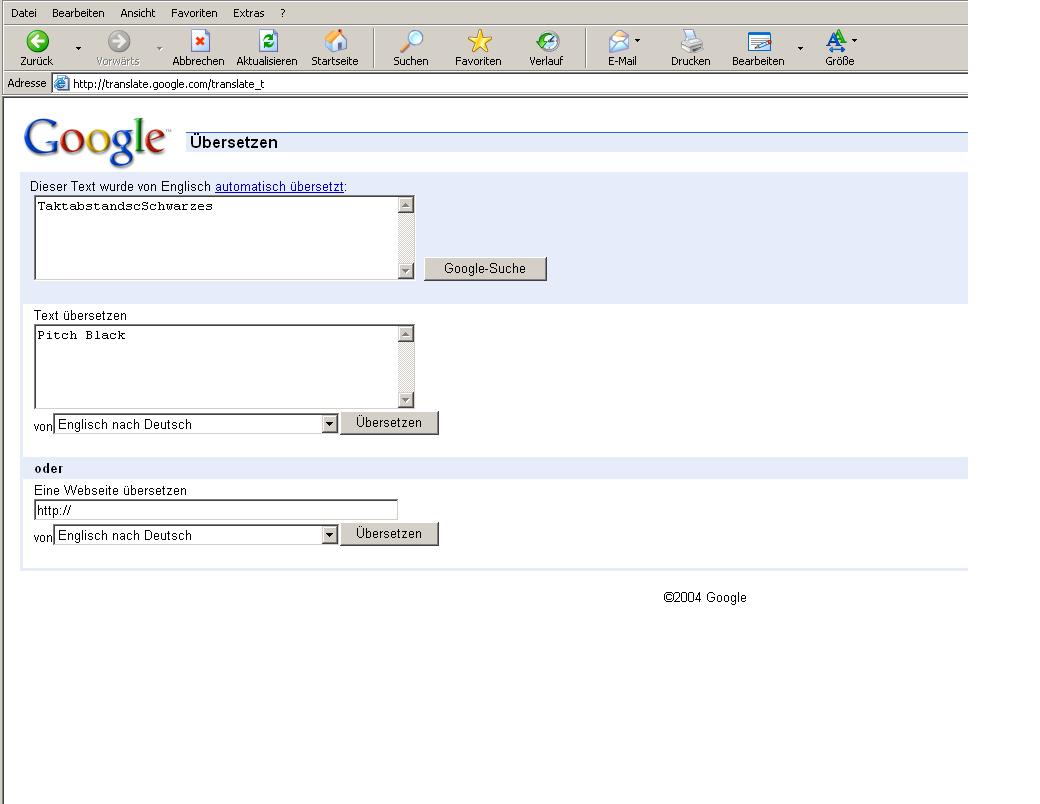
Task: Click the Abbrechen stop icon
Action: pyautogui.click(x=200, y=41)
